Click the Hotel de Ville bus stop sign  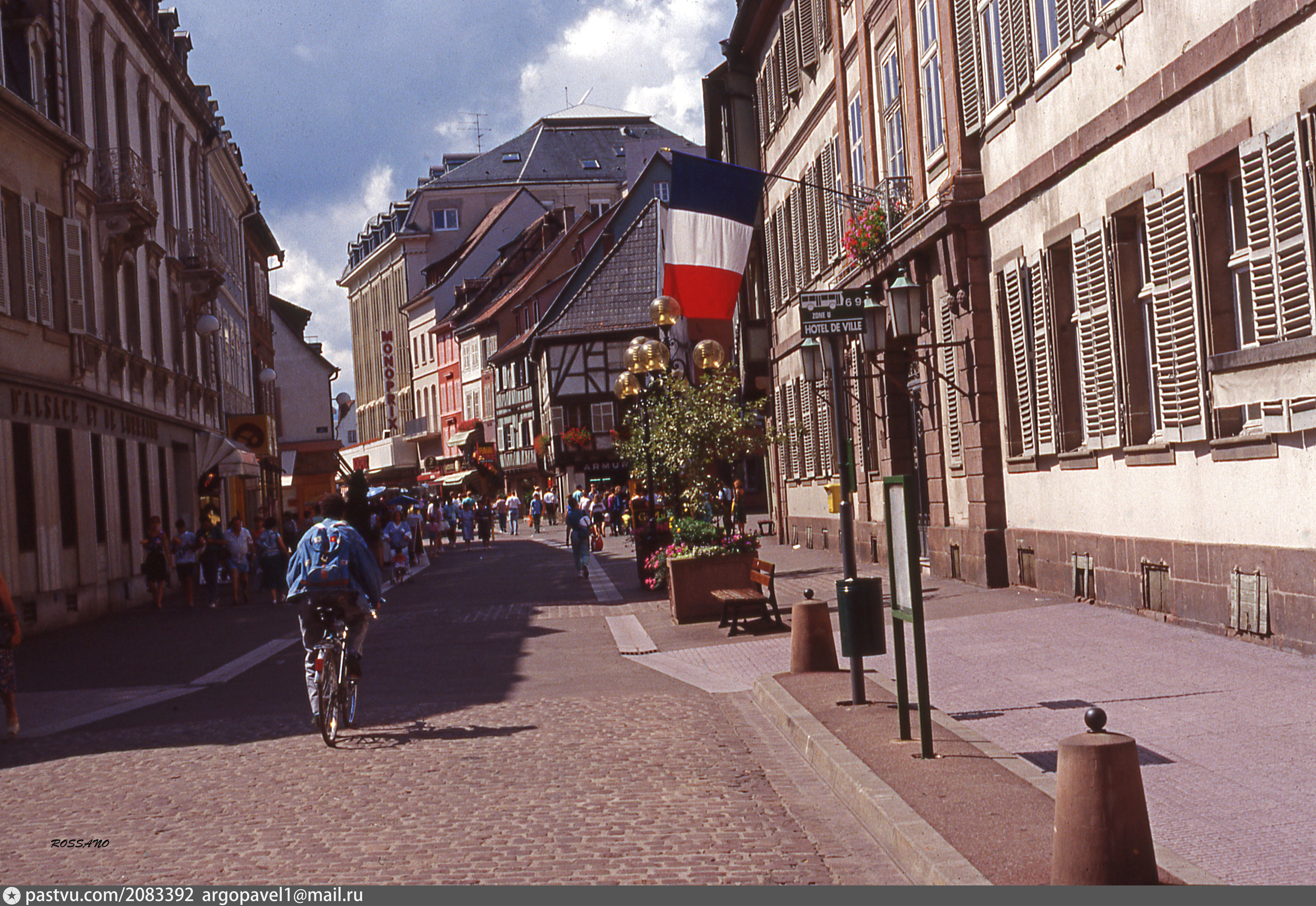pyautogui.click(x=832, y=314)
